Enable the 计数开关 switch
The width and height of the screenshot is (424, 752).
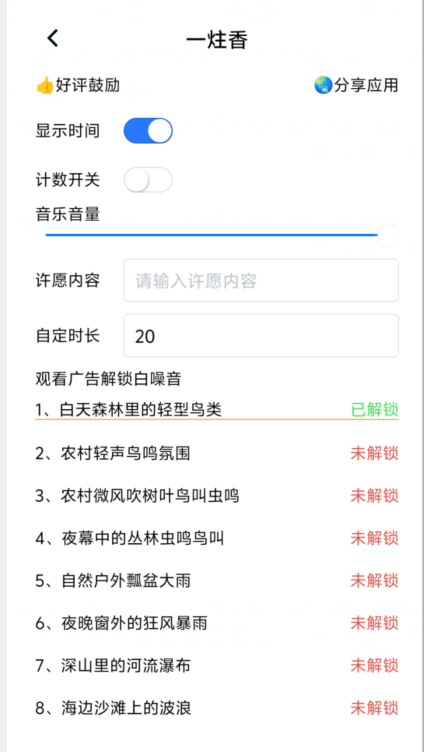point(148,180)
